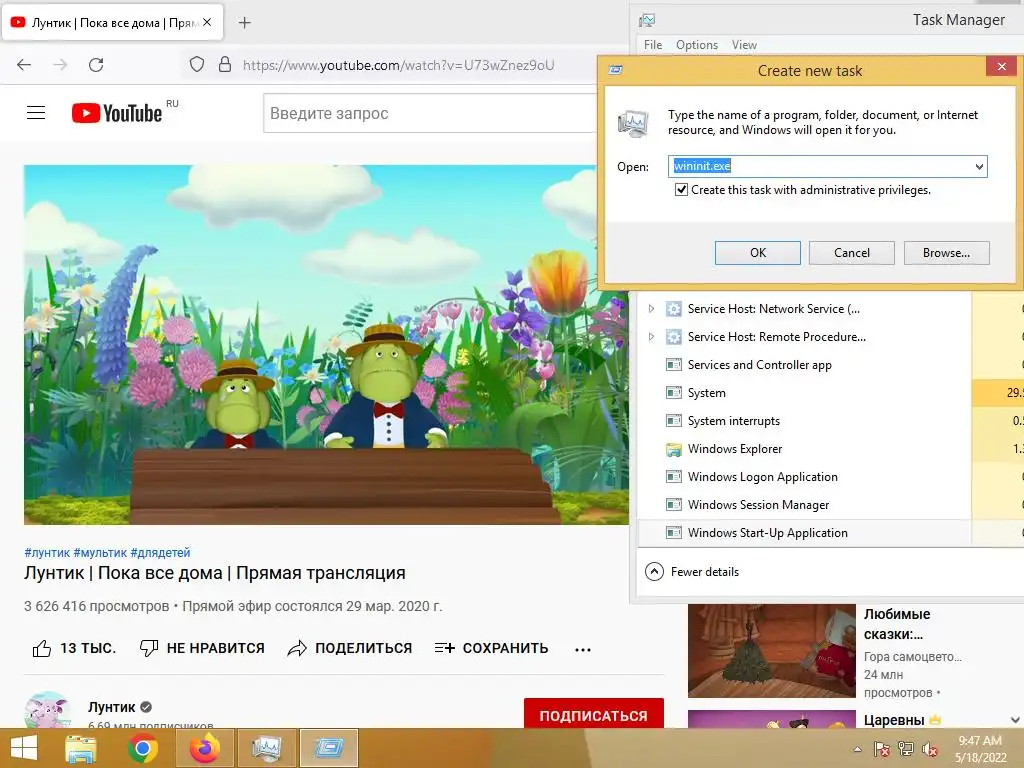Image resolution: width=1024 pixels, height=768 pixels.
Task: Click the Create new task taskbar icon
Action: coord(328,748)
